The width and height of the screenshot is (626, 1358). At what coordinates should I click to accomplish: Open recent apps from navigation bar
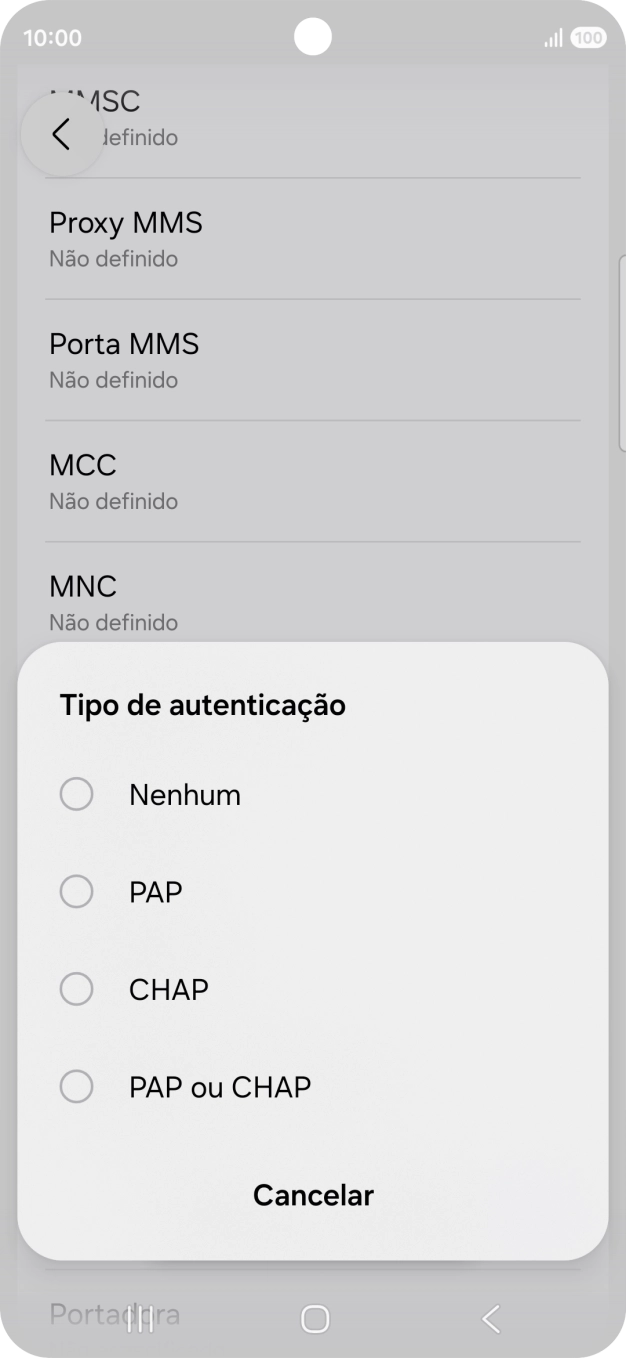pyautogui.click(x=139, y=1318)
